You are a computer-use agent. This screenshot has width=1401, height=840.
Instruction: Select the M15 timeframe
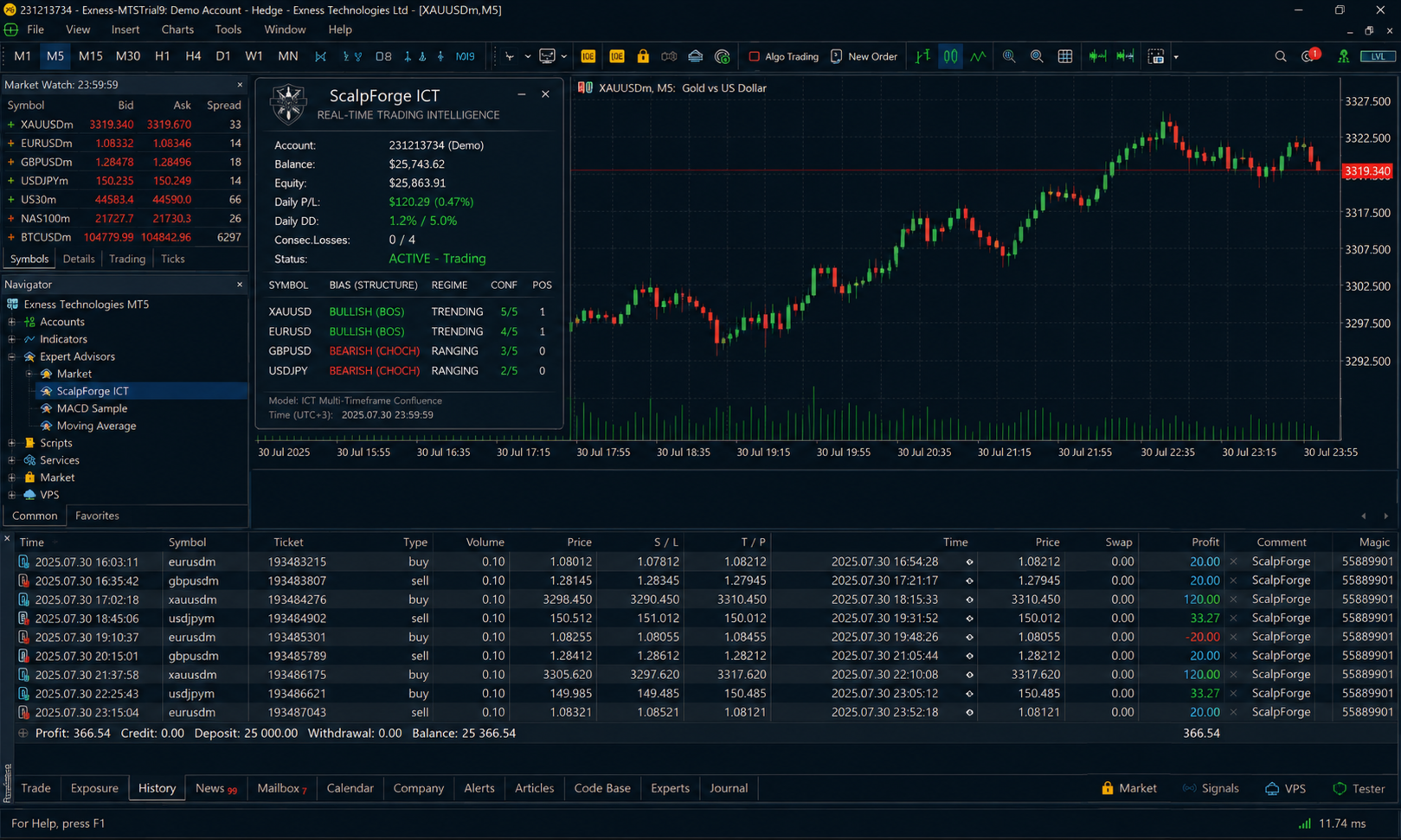click(x=90, y=56)
